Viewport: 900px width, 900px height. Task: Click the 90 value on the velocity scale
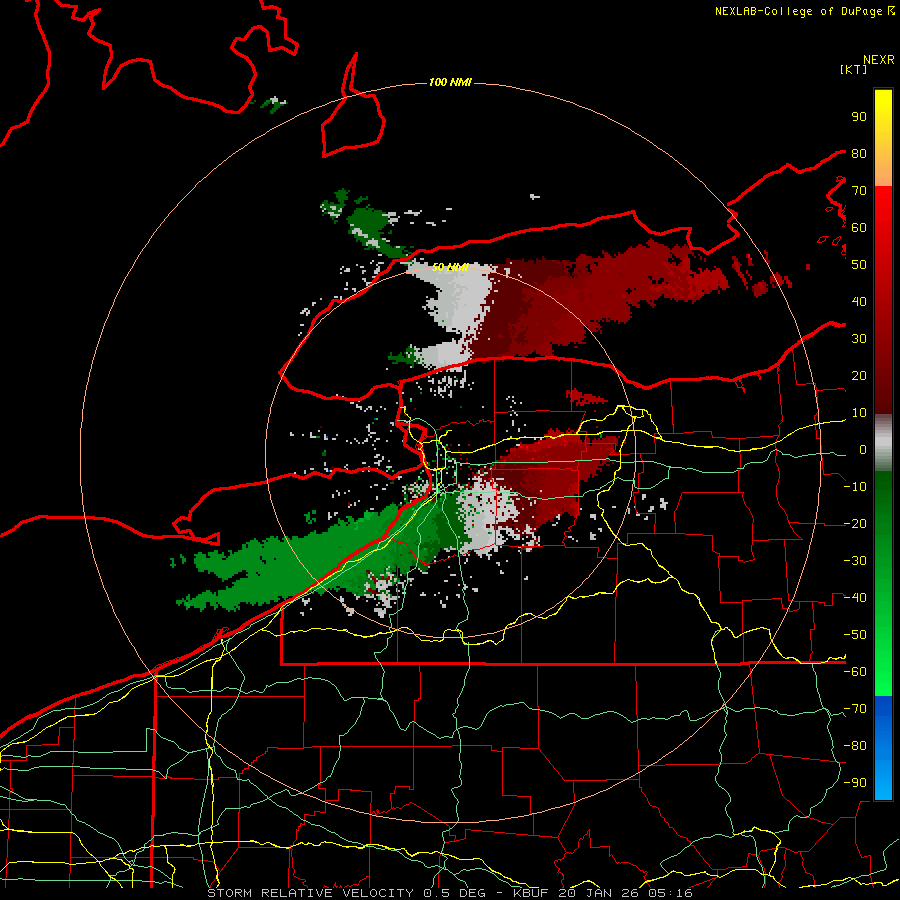(859, 117)
